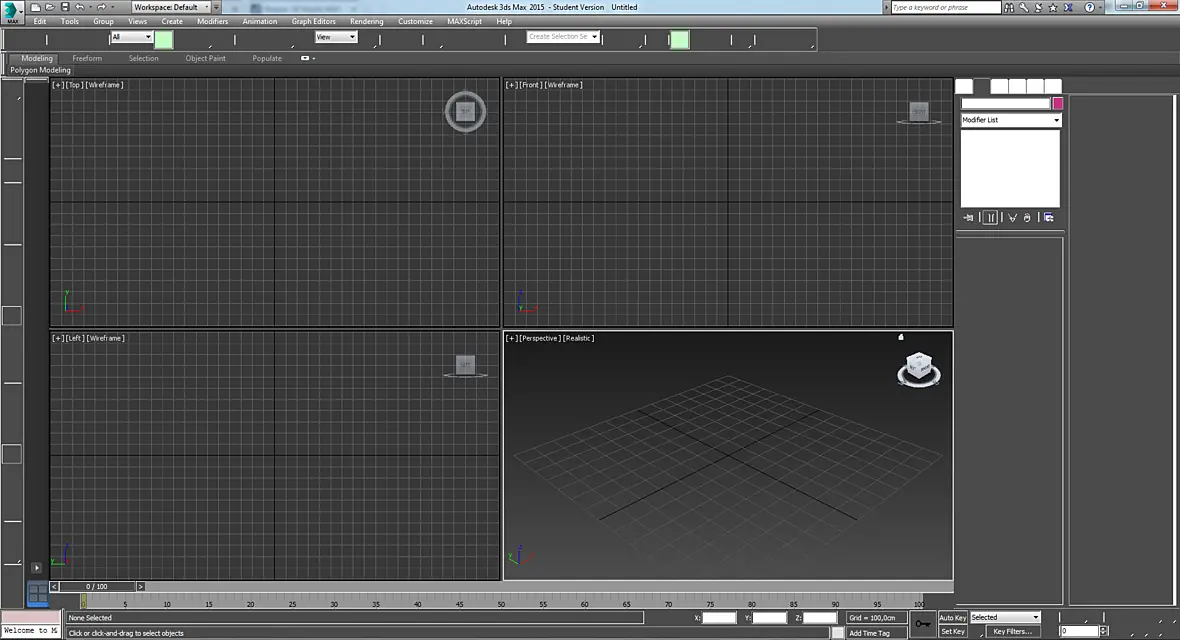Click the X coordinate input field
The height and width of the screenshot is (640, 1180).
coord(719,617)
